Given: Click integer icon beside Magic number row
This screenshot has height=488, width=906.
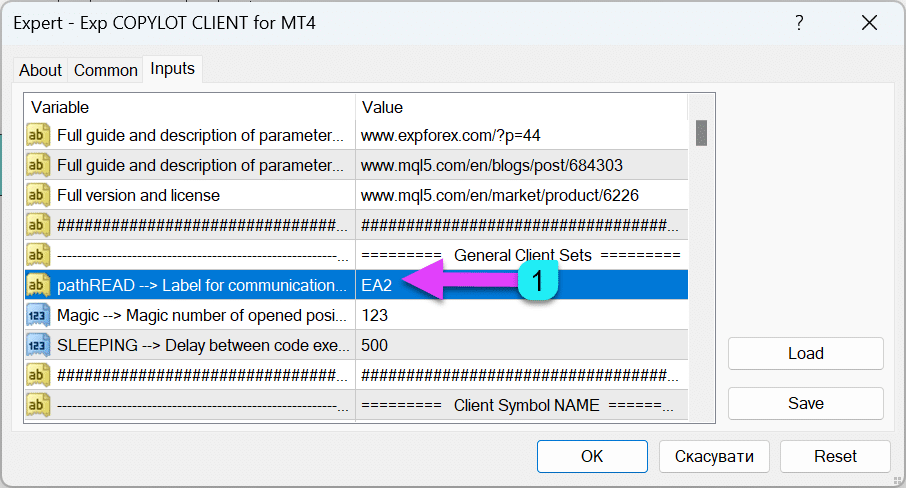Looking at the screenshot, I should (38, 315).
